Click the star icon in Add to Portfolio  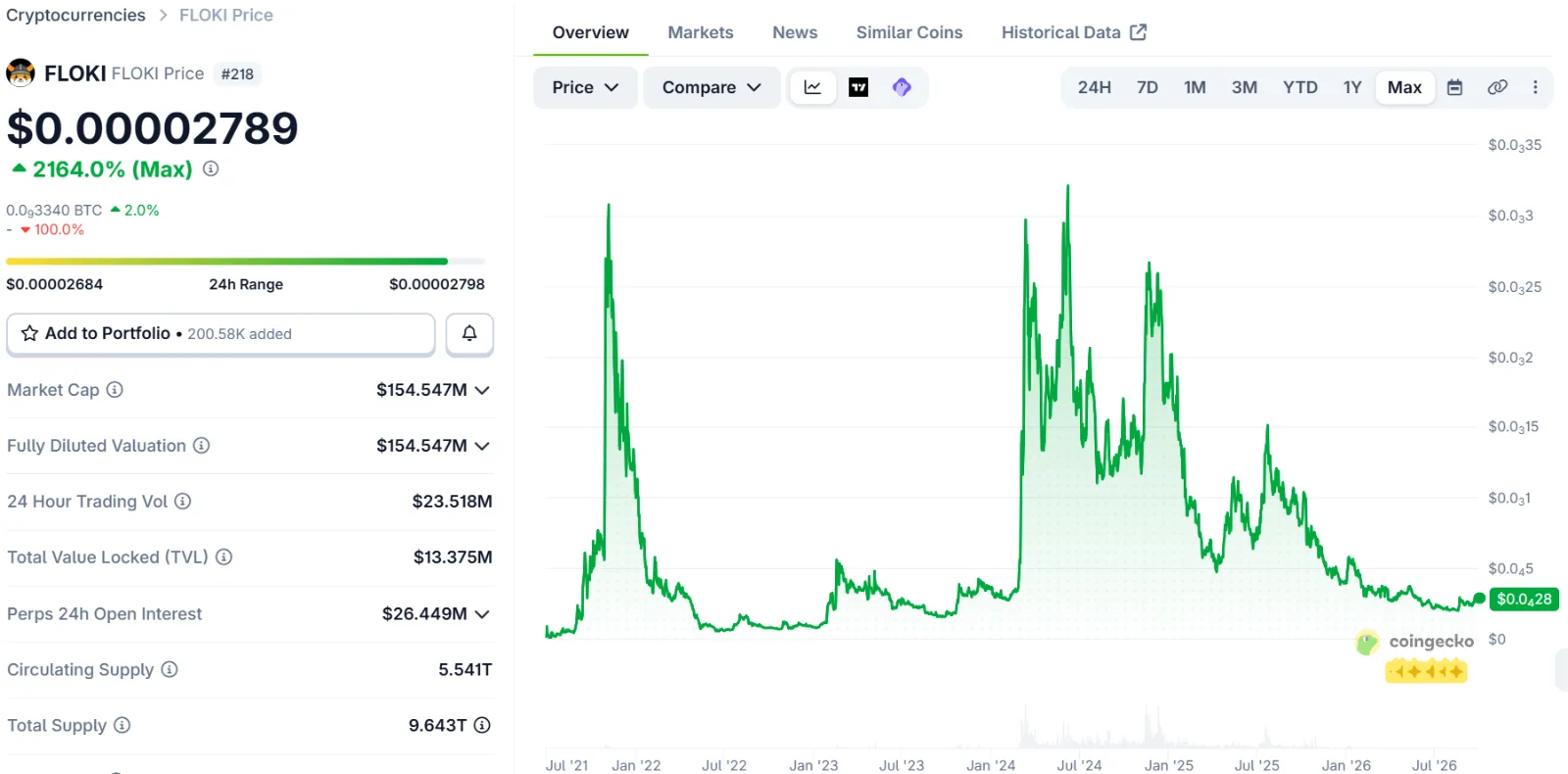tap(30, 333)
